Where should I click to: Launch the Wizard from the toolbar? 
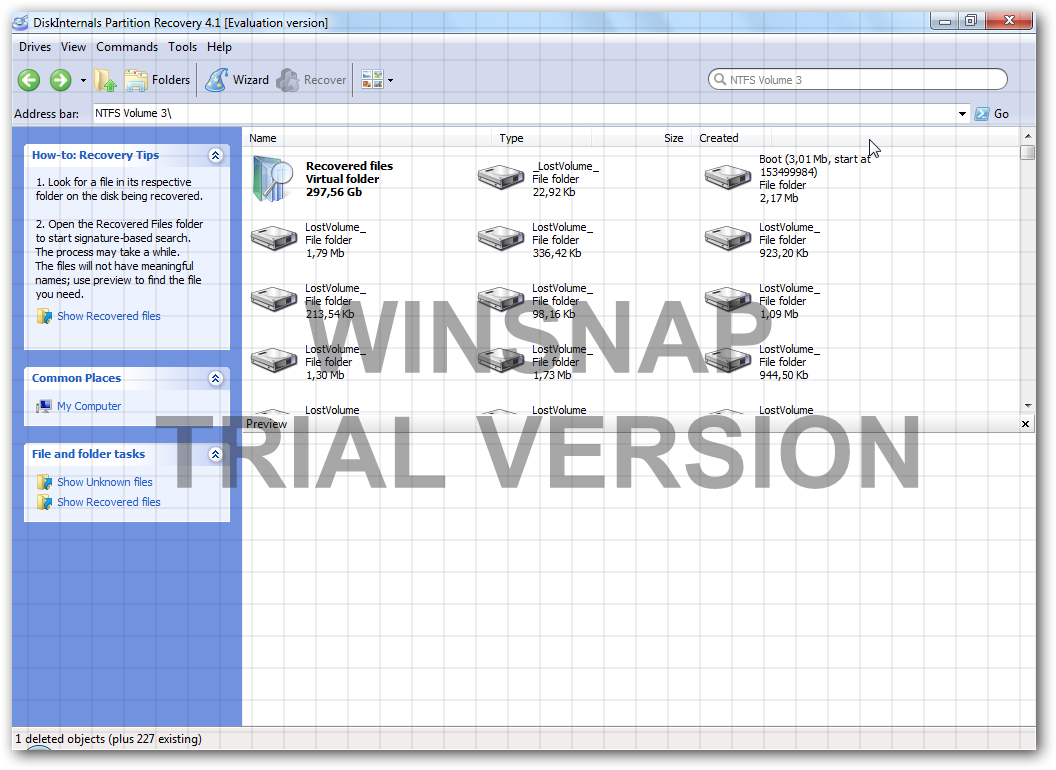(x=237, y=80)
